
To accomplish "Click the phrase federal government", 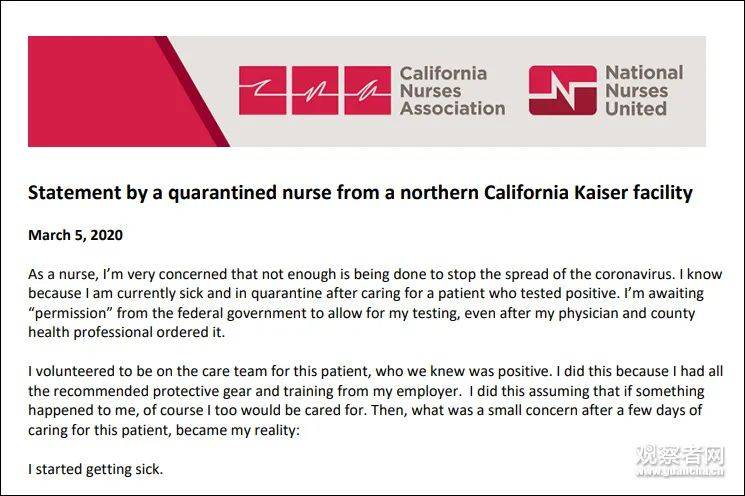I will click(x=229, y=314).
